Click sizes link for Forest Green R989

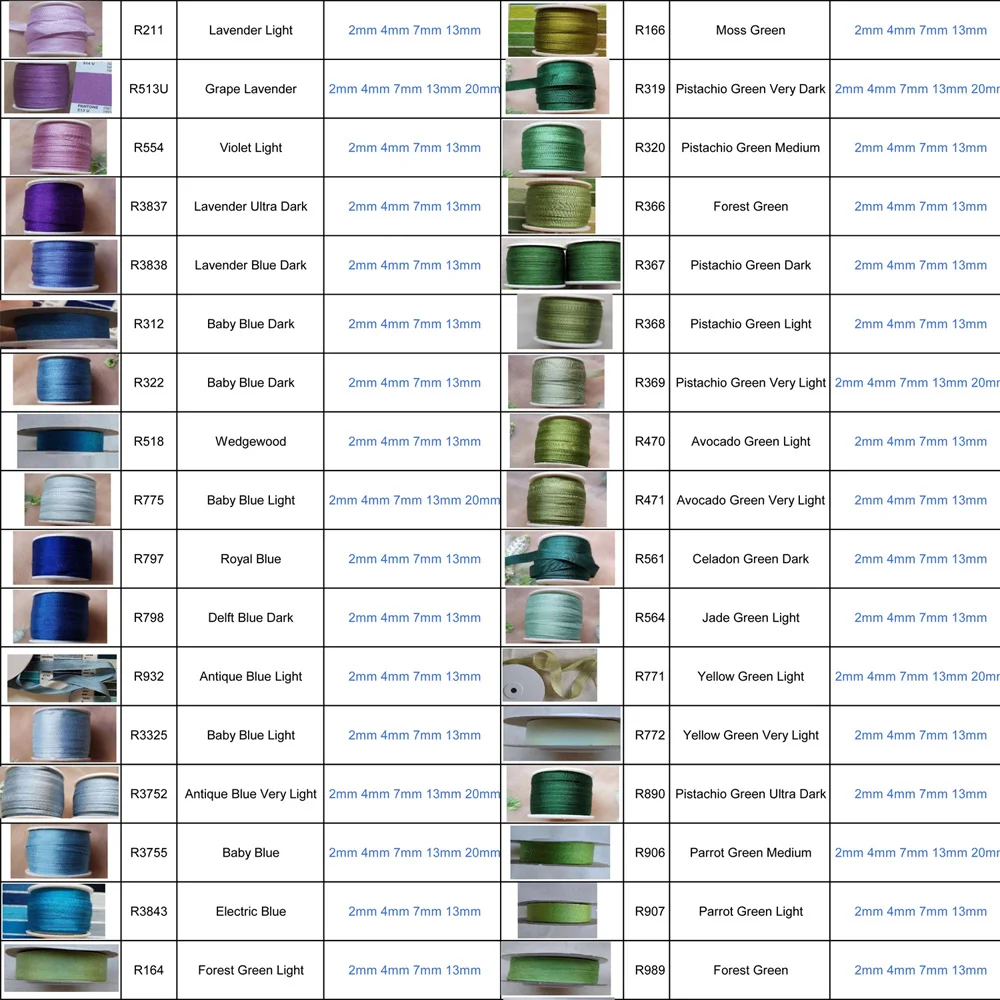(920, 970)
